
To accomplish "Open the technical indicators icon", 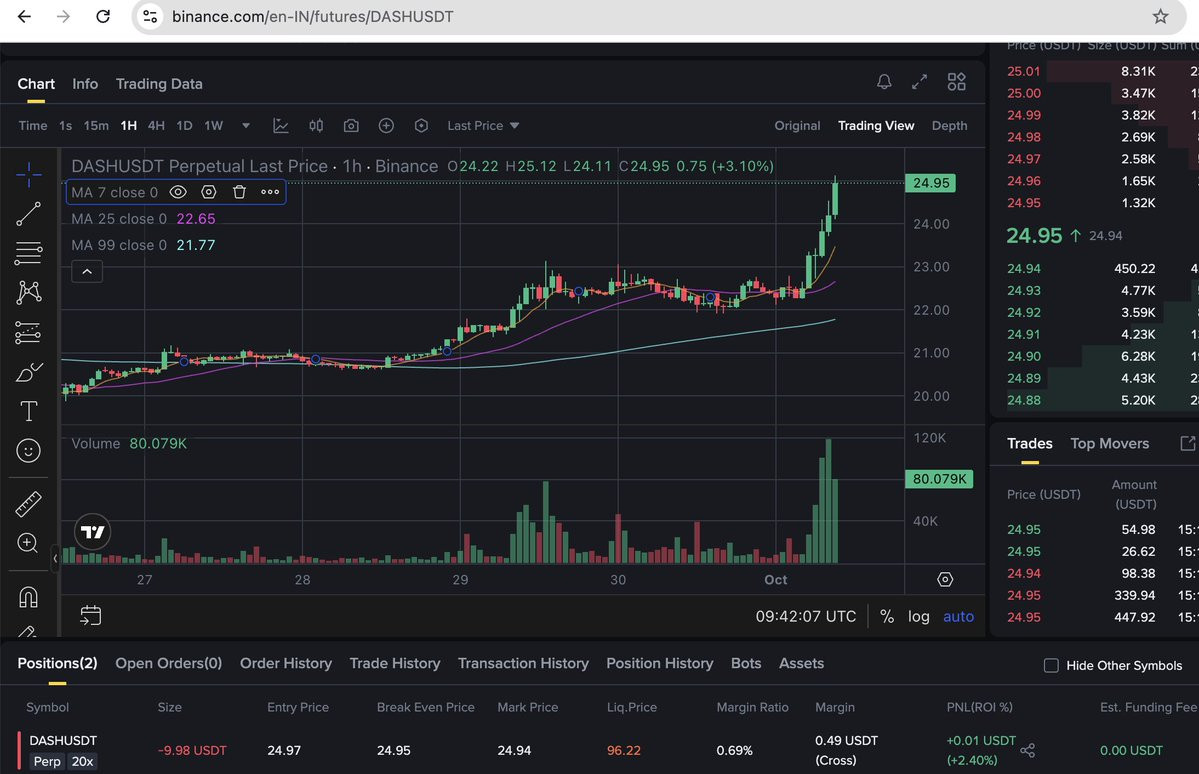I will (281, 125).
